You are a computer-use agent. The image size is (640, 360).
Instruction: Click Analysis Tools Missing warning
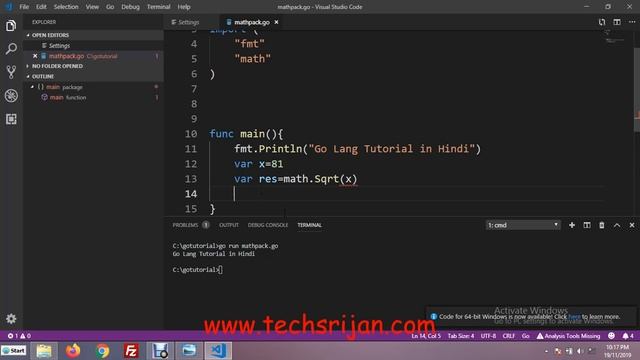click(568, 336)
